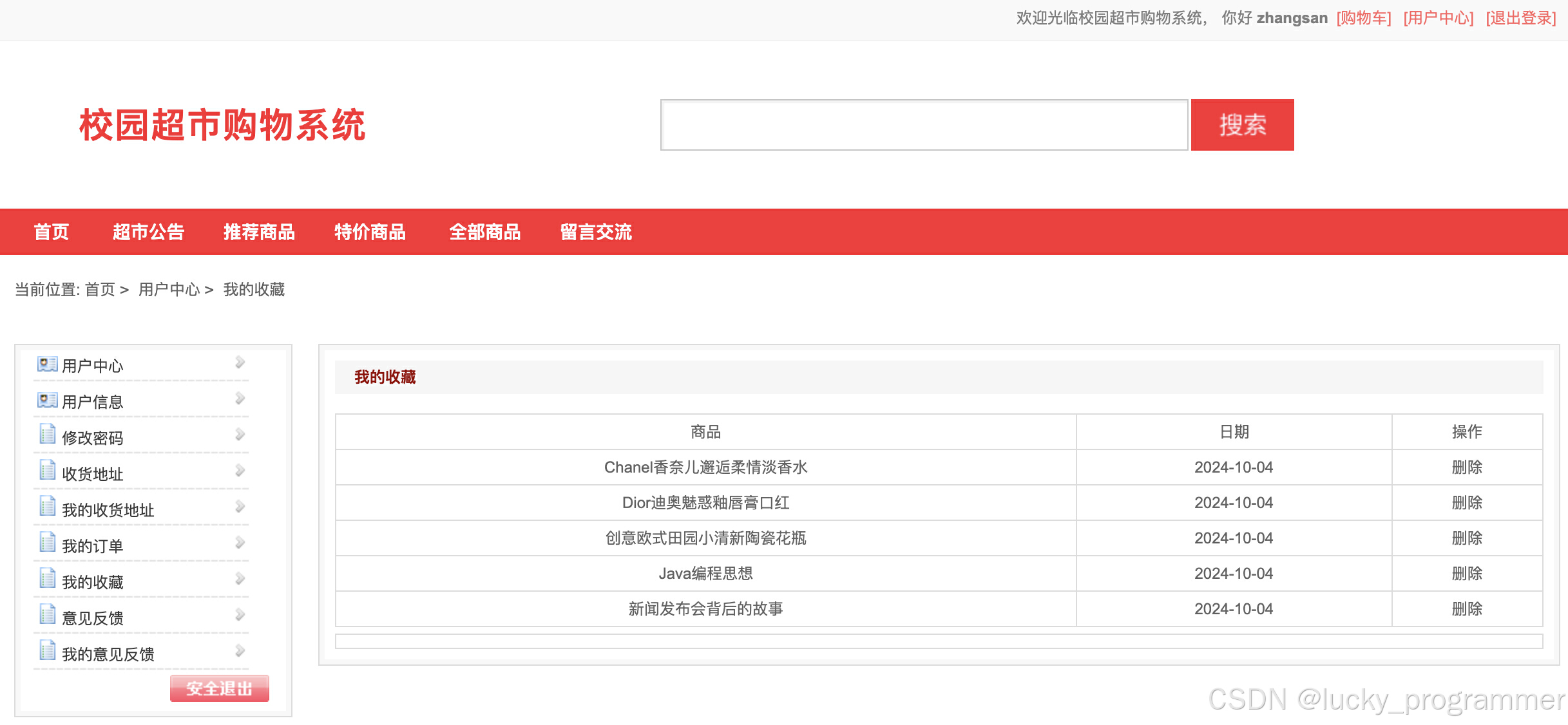Click the document icon beside 修改密码
The image size is (1568, 725).
click(x=47, y=435)
